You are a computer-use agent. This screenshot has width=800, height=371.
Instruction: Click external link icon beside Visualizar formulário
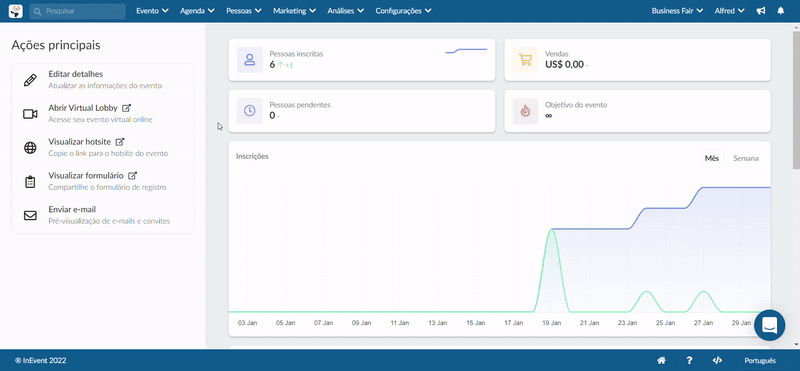(x=132, y=176)
